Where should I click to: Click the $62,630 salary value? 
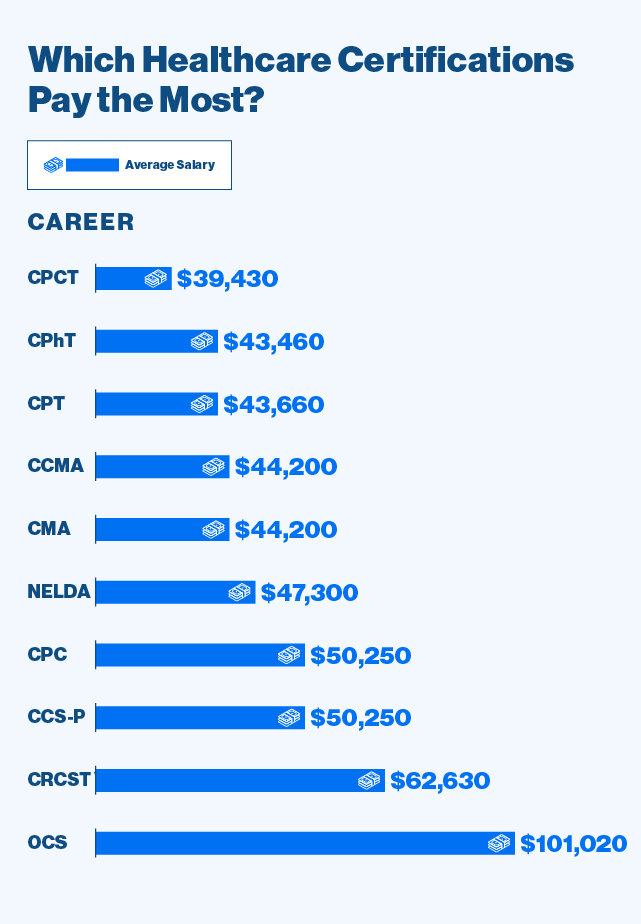[440, 781]
